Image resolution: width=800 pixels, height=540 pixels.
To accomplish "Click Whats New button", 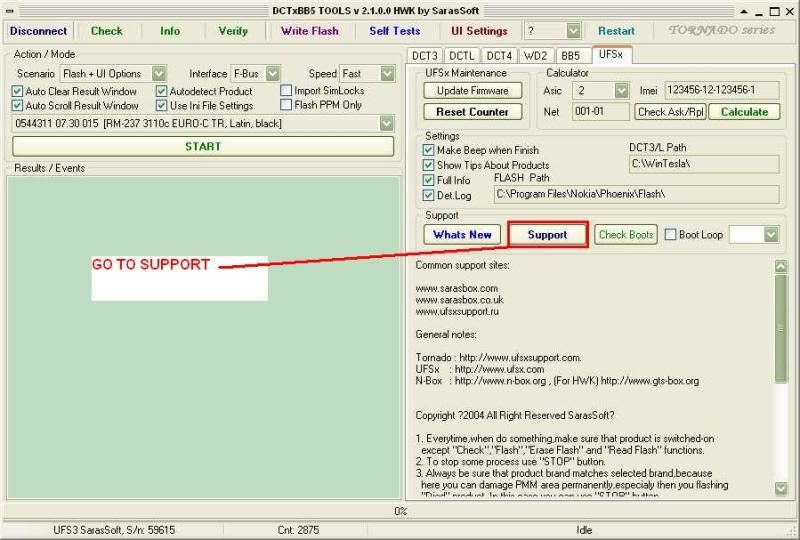I will (462, 235).
